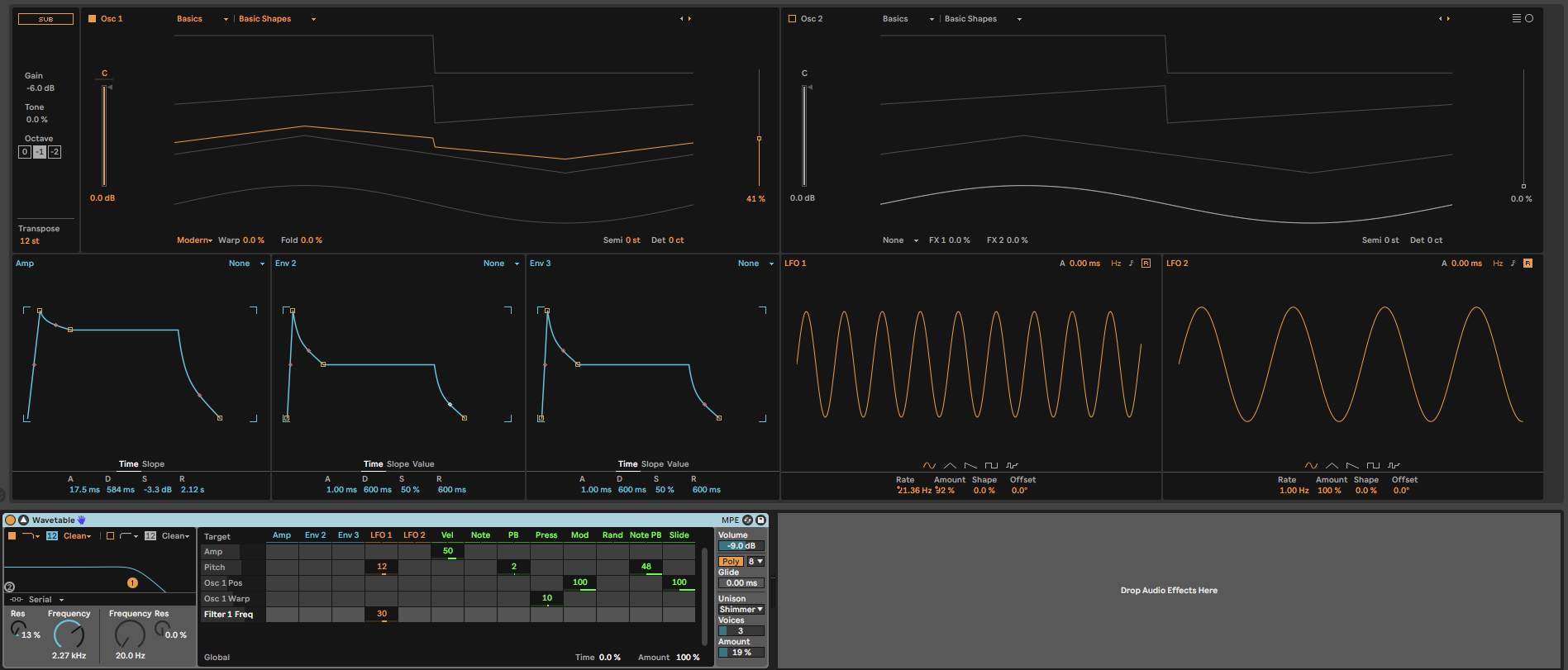Toggle Filter 1 on or off
The image size is (1568, 670).
point(12,535)
